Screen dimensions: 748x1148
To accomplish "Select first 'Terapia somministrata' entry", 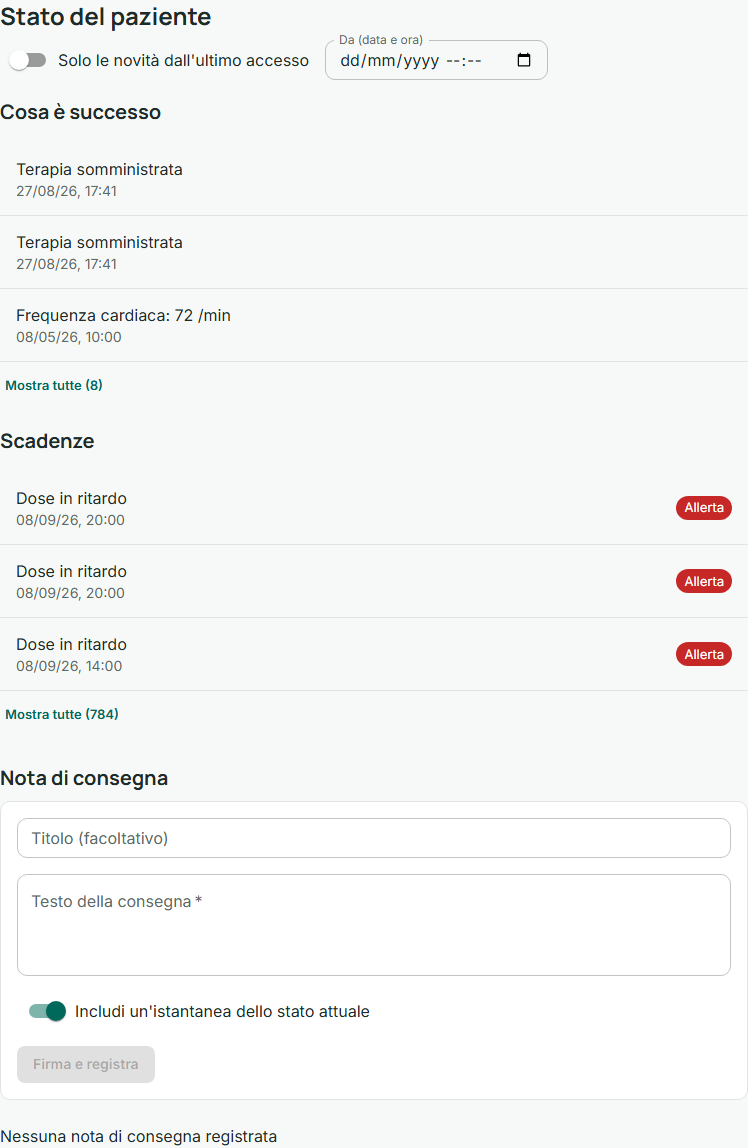I will 374,179.
